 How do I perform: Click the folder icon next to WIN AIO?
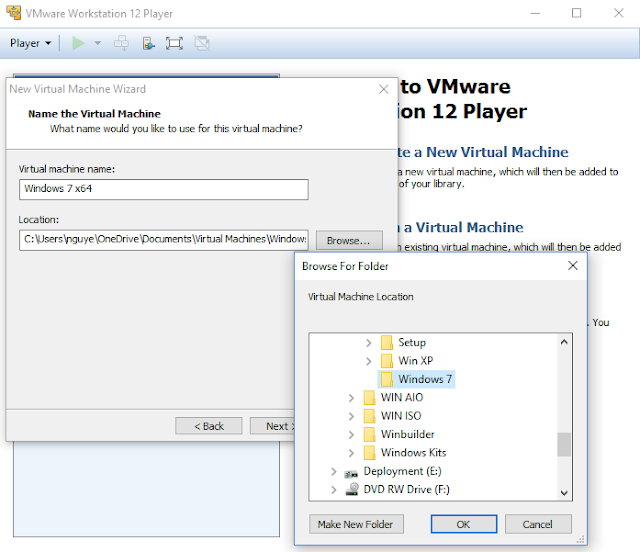pyautogui.click(x=369, y=397)
